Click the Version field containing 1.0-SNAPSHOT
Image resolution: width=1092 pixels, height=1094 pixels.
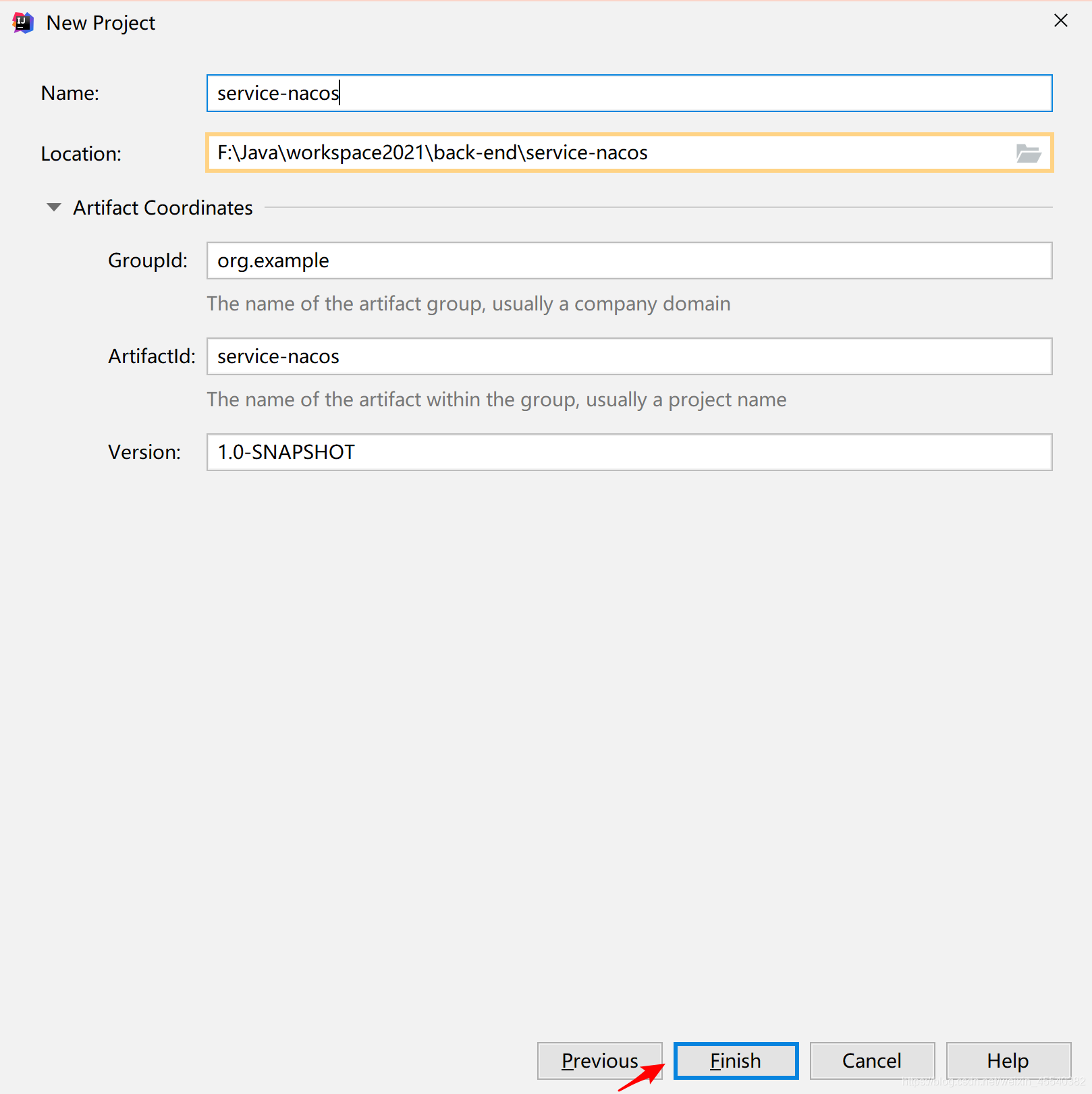click(x=629, y=452)
